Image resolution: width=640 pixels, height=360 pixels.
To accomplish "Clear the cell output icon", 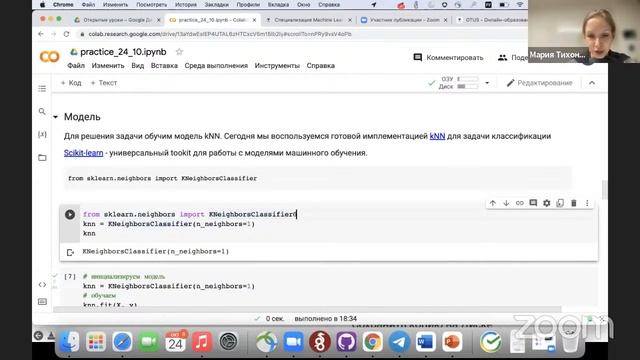I will click(70, 252).
